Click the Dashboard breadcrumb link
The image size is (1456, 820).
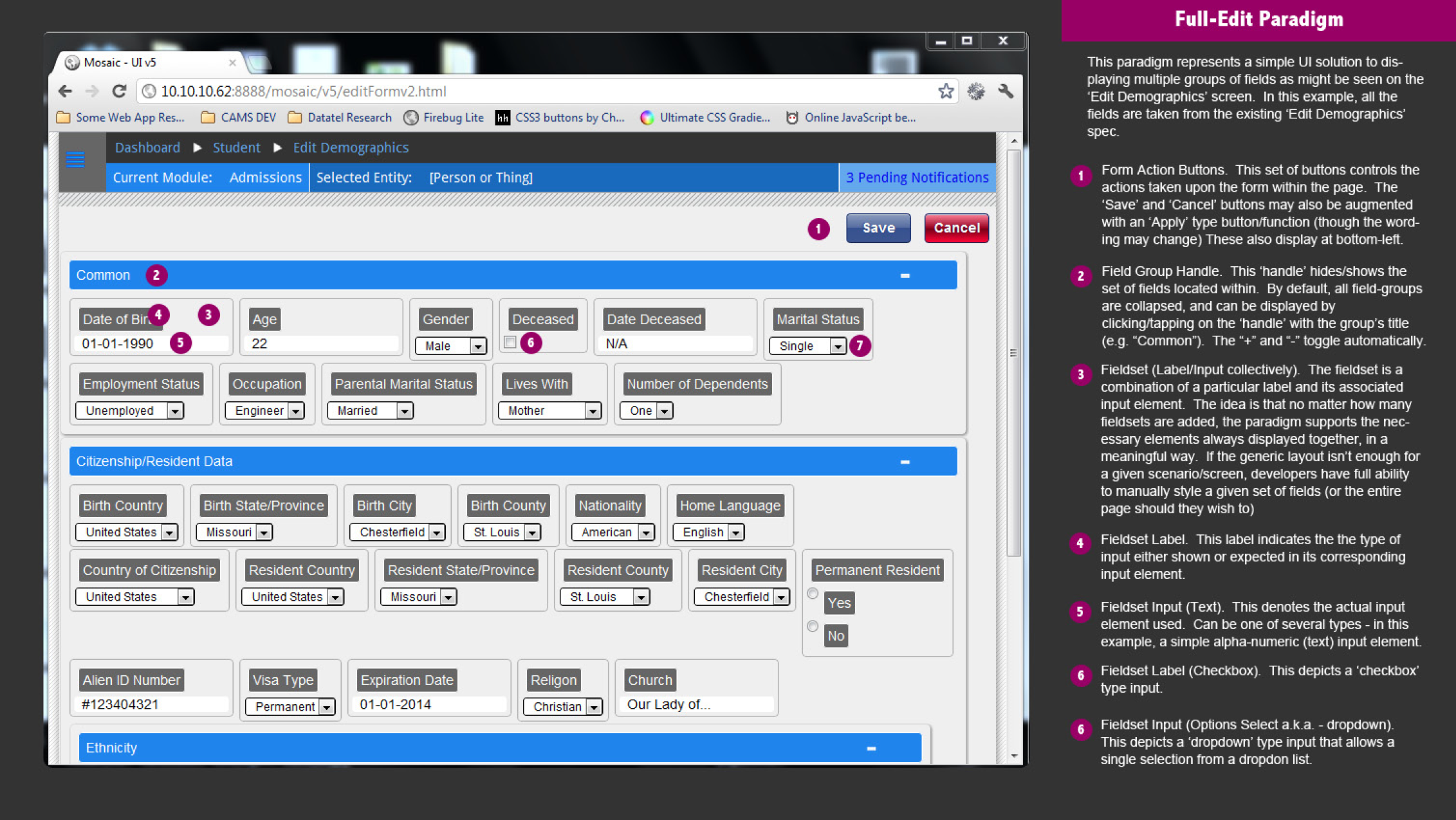coord(147,147)
